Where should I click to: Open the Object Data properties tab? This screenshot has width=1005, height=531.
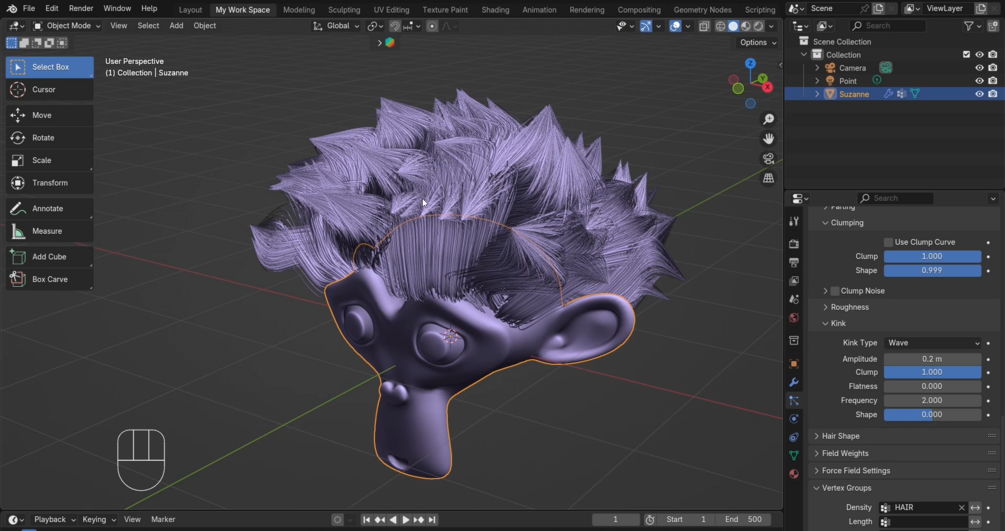[794, 455]
